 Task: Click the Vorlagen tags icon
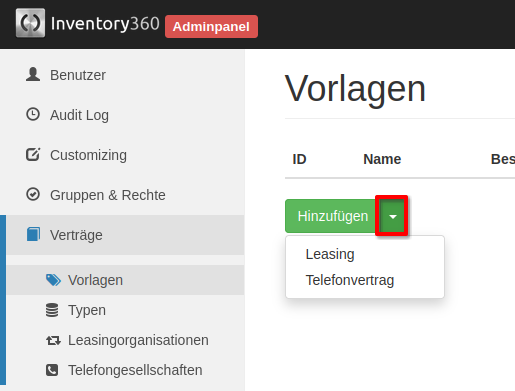(x=53, y=280)
